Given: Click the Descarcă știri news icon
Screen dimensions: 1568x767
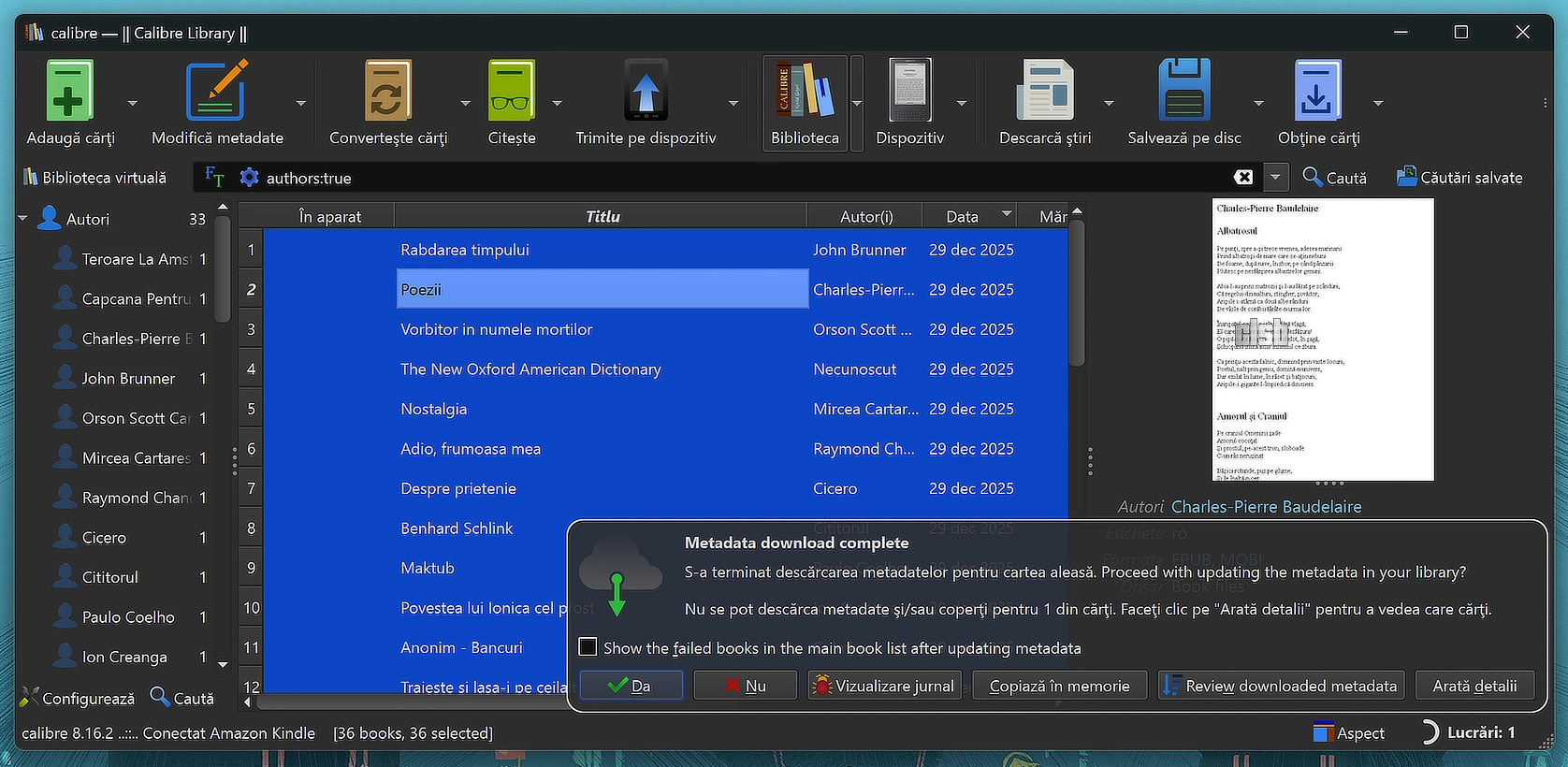Looking at the screenshot, I should [x=1044, y=91].
